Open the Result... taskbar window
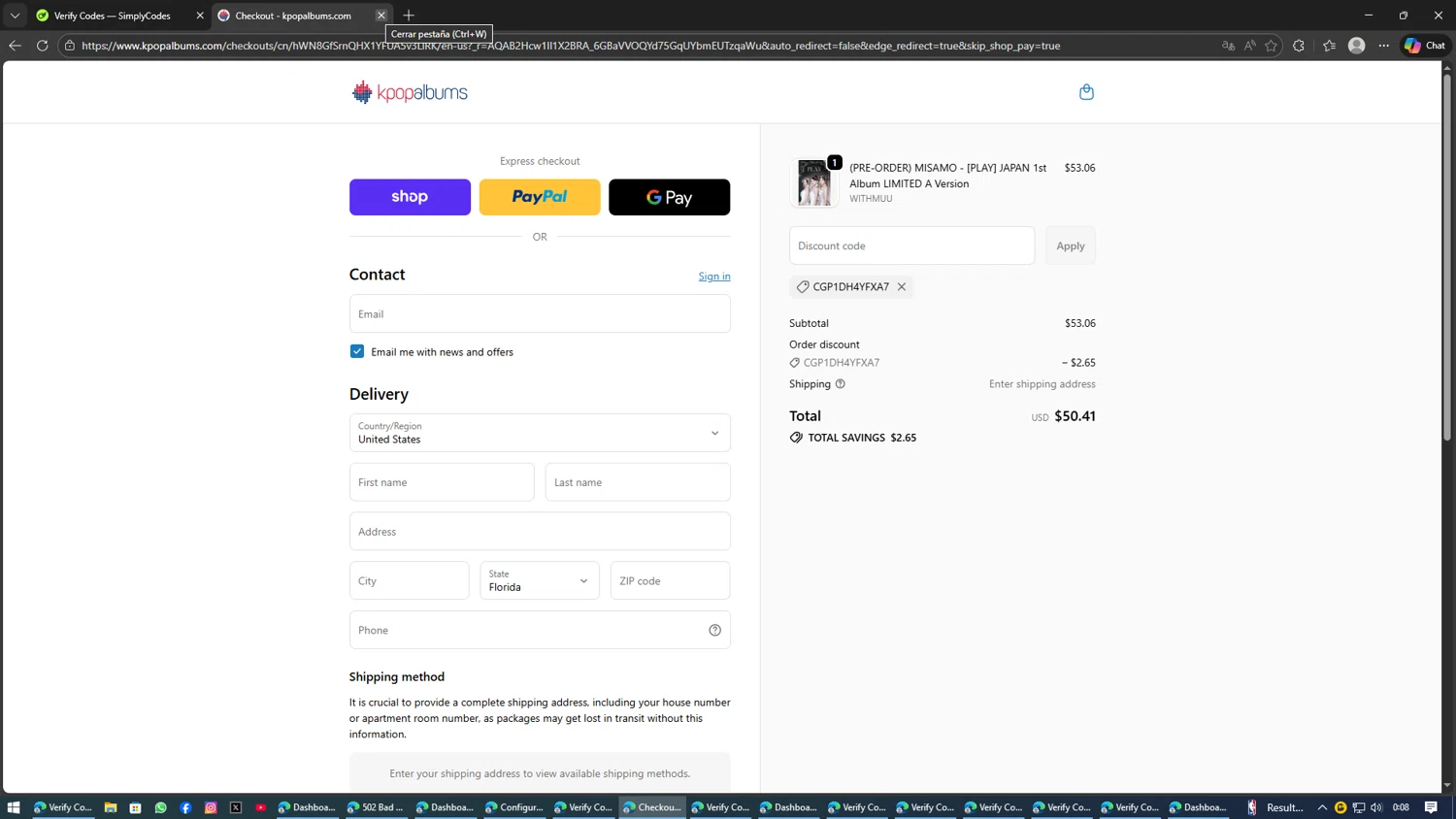The width and height of the screenshot is (1456, 819). (1275, 807)
